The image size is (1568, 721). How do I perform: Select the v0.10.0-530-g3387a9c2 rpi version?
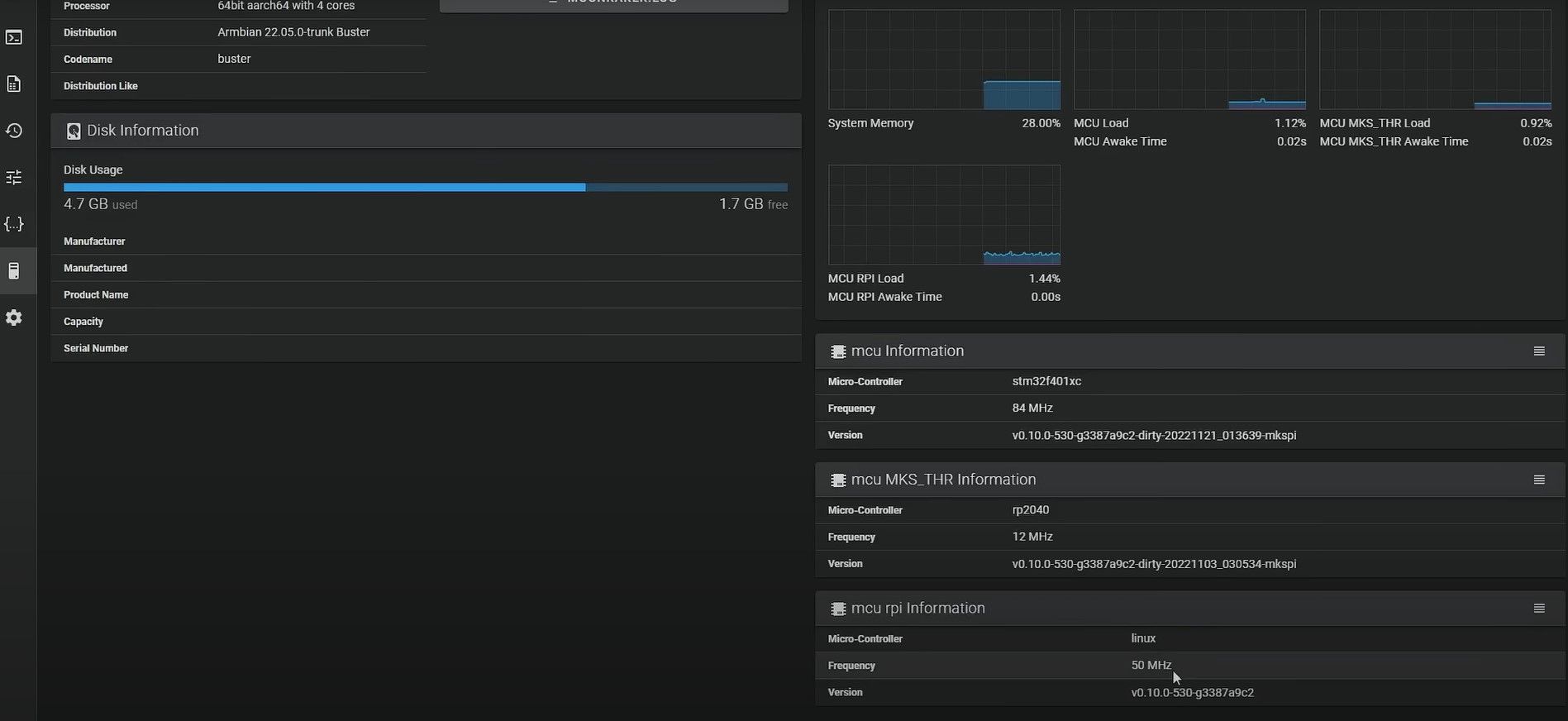(1193, 693)
